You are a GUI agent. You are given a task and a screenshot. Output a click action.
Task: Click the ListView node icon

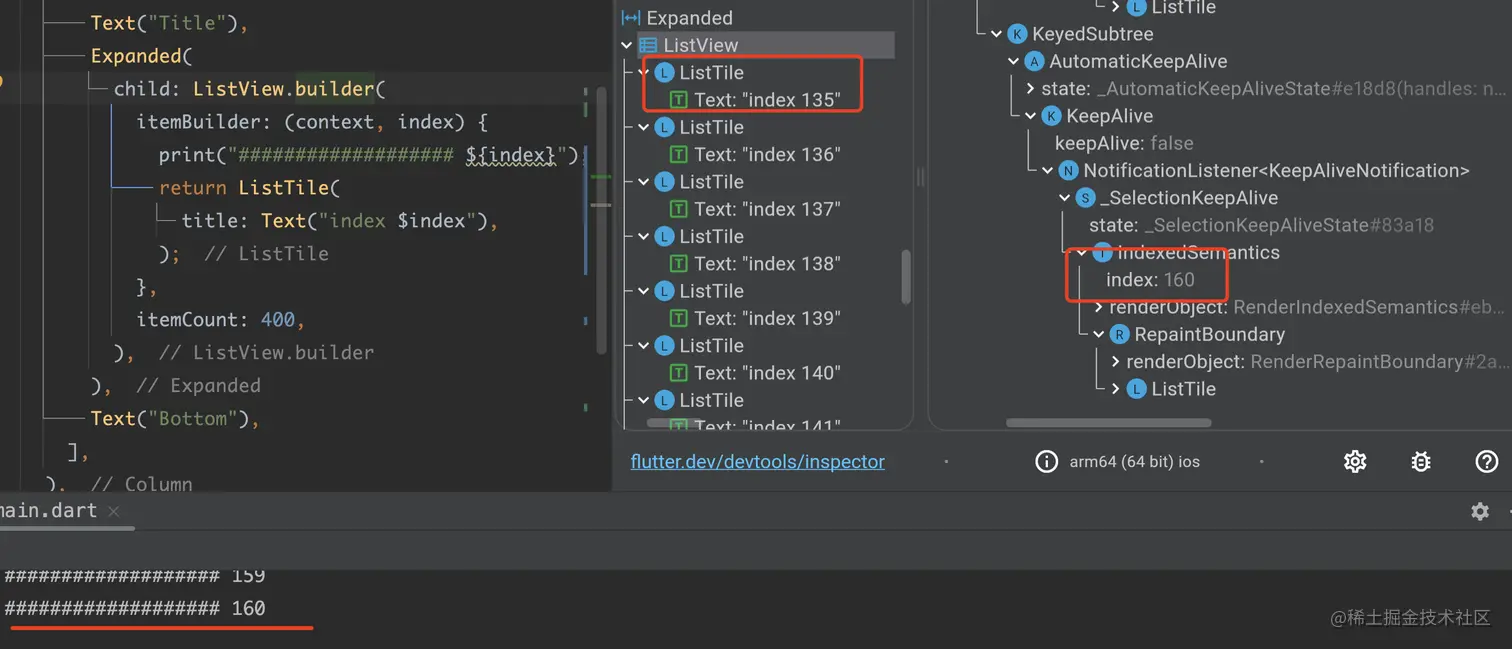[648, 45]
